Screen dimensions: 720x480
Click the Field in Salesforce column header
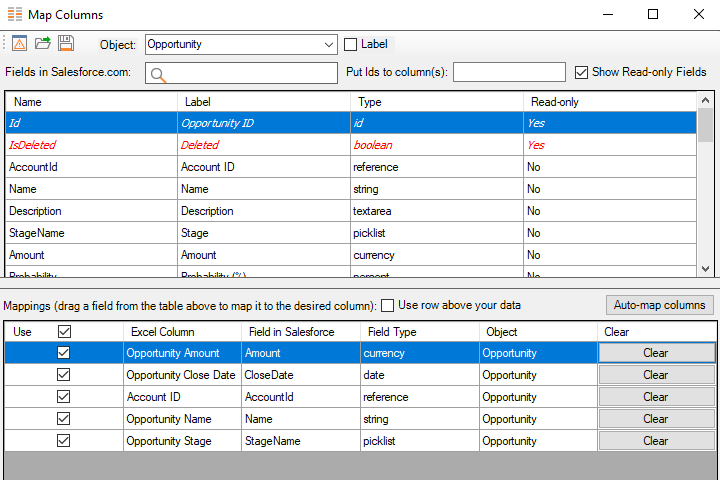(x=301, y=332)
